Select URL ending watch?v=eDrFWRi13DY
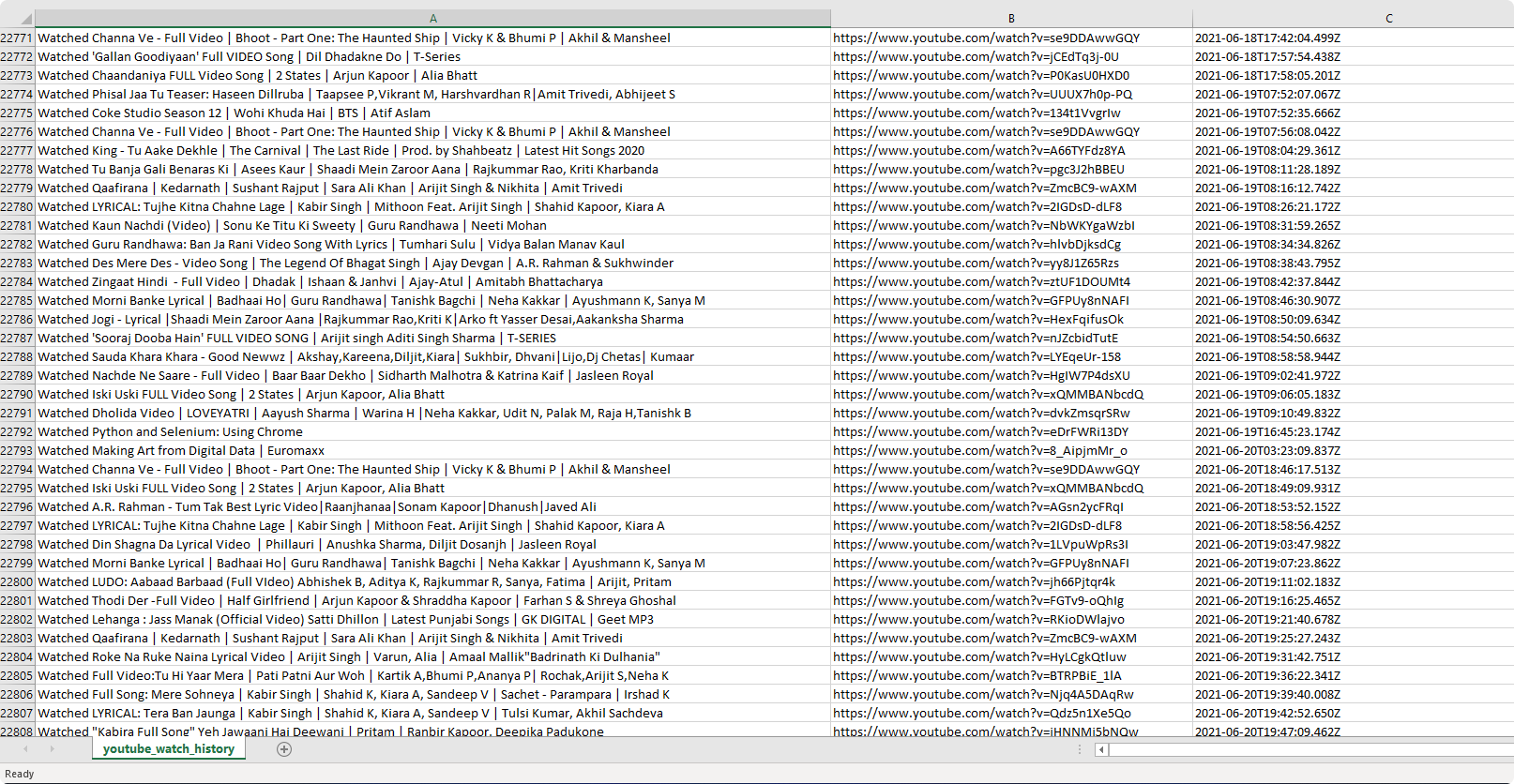 point(1011,431)
